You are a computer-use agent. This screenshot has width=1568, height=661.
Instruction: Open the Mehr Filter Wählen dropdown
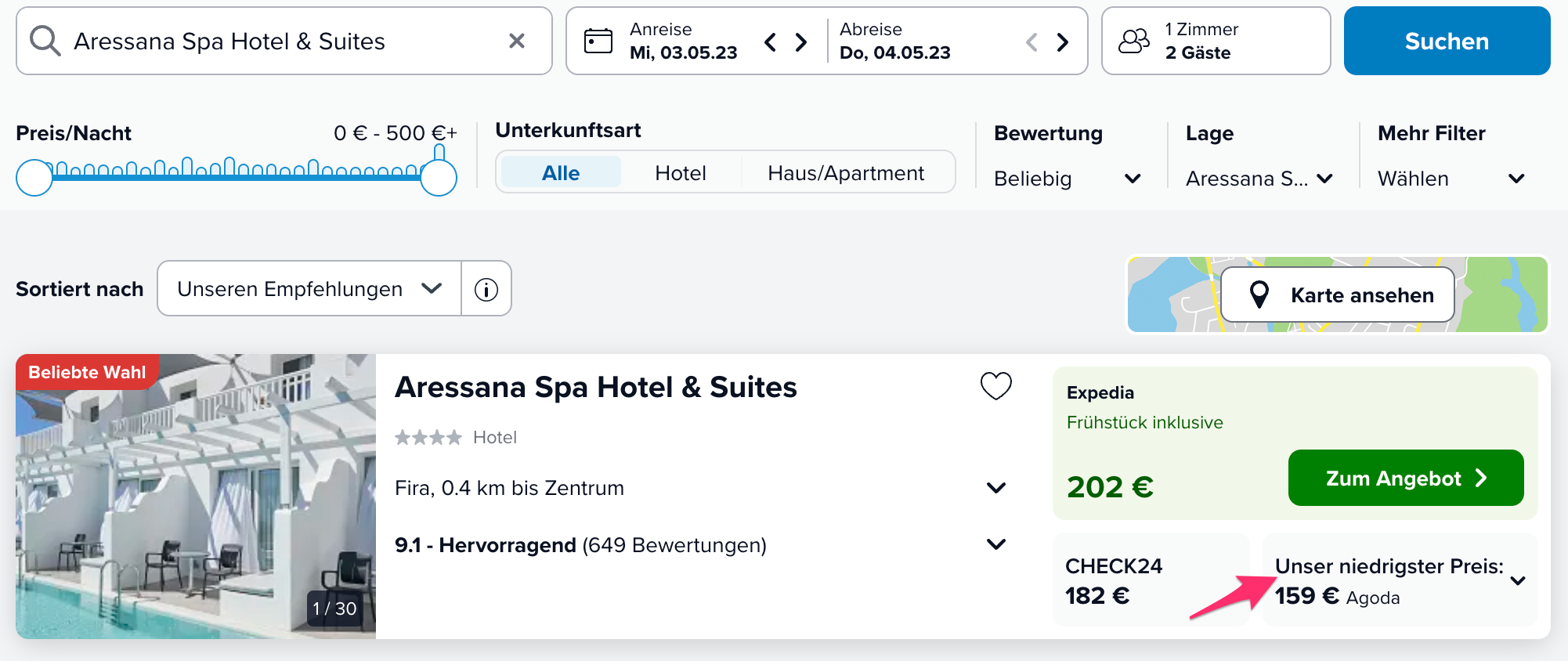point(1451,179)
